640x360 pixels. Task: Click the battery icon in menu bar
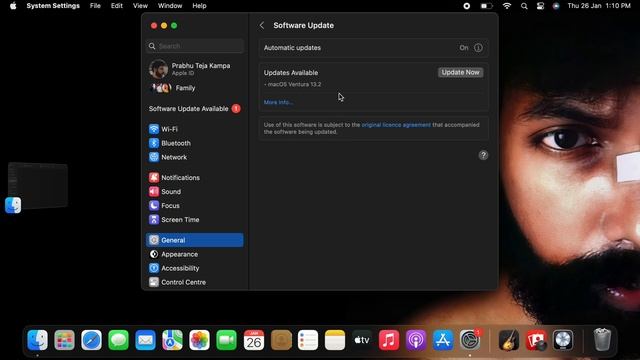click(x=486, y=6)
